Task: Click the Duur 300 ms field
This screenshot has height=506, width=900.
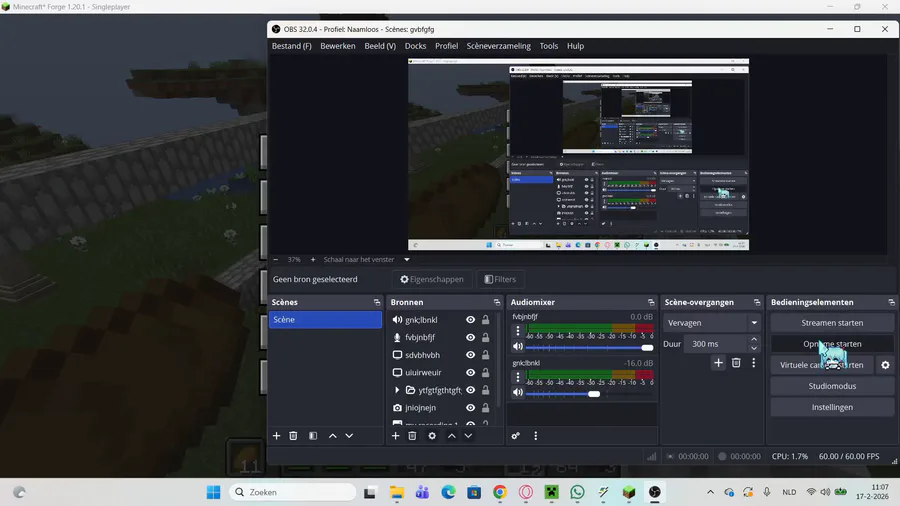Action: 717,344
